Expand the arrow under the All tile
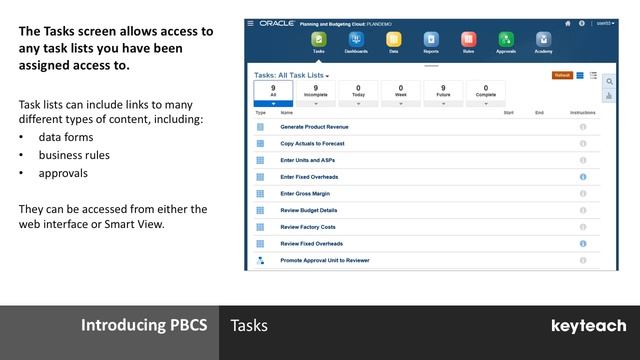This screenshot has height=360, width=640. (273, 104)
